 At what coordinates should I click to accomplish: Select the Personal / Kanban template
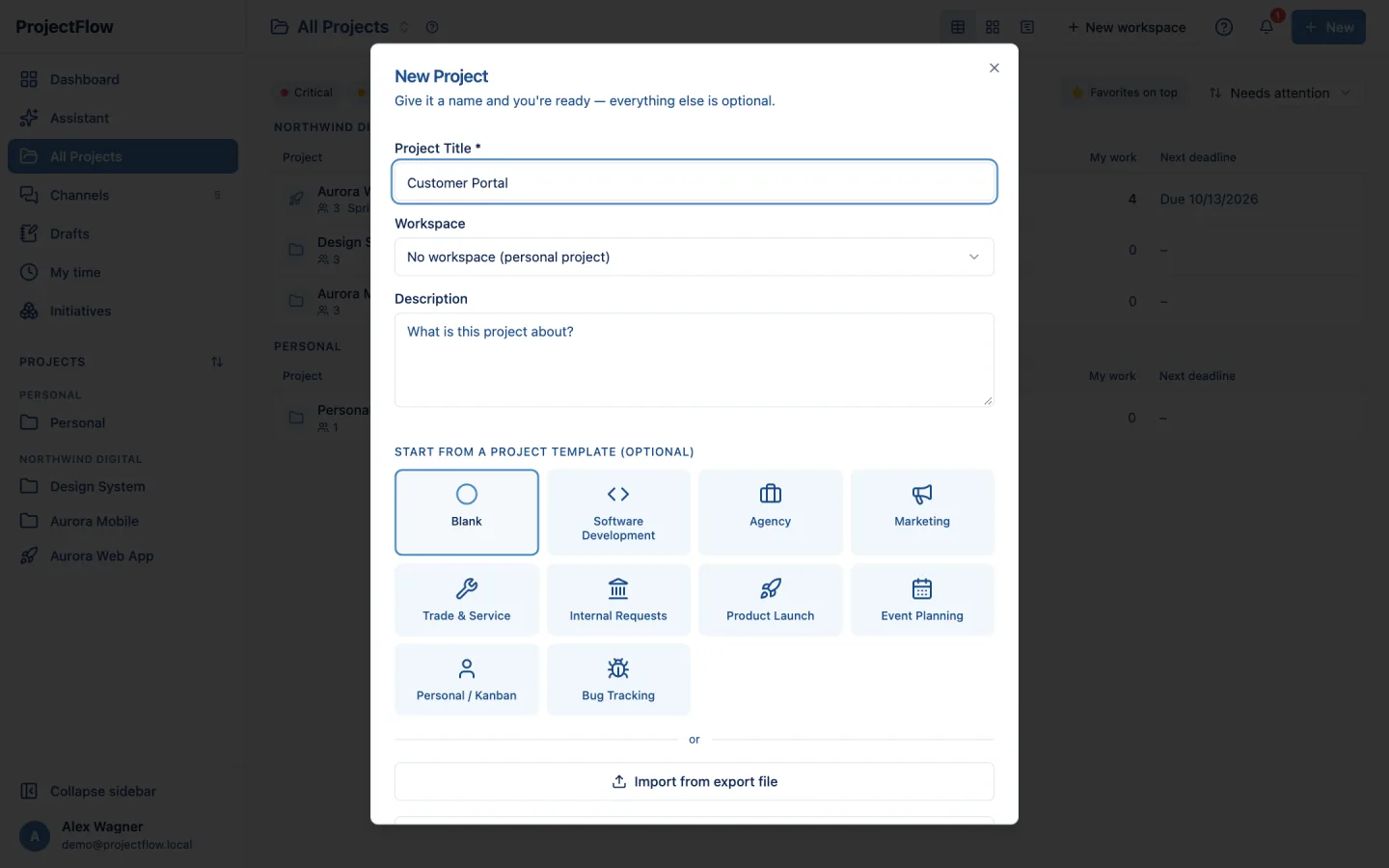(467, 680)
